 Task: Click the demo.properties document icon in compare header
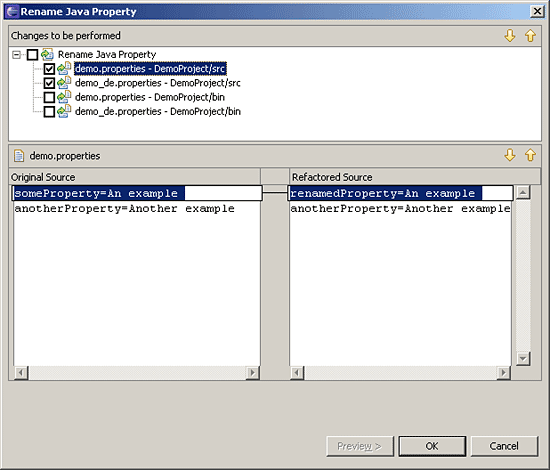tap(19, 156)
